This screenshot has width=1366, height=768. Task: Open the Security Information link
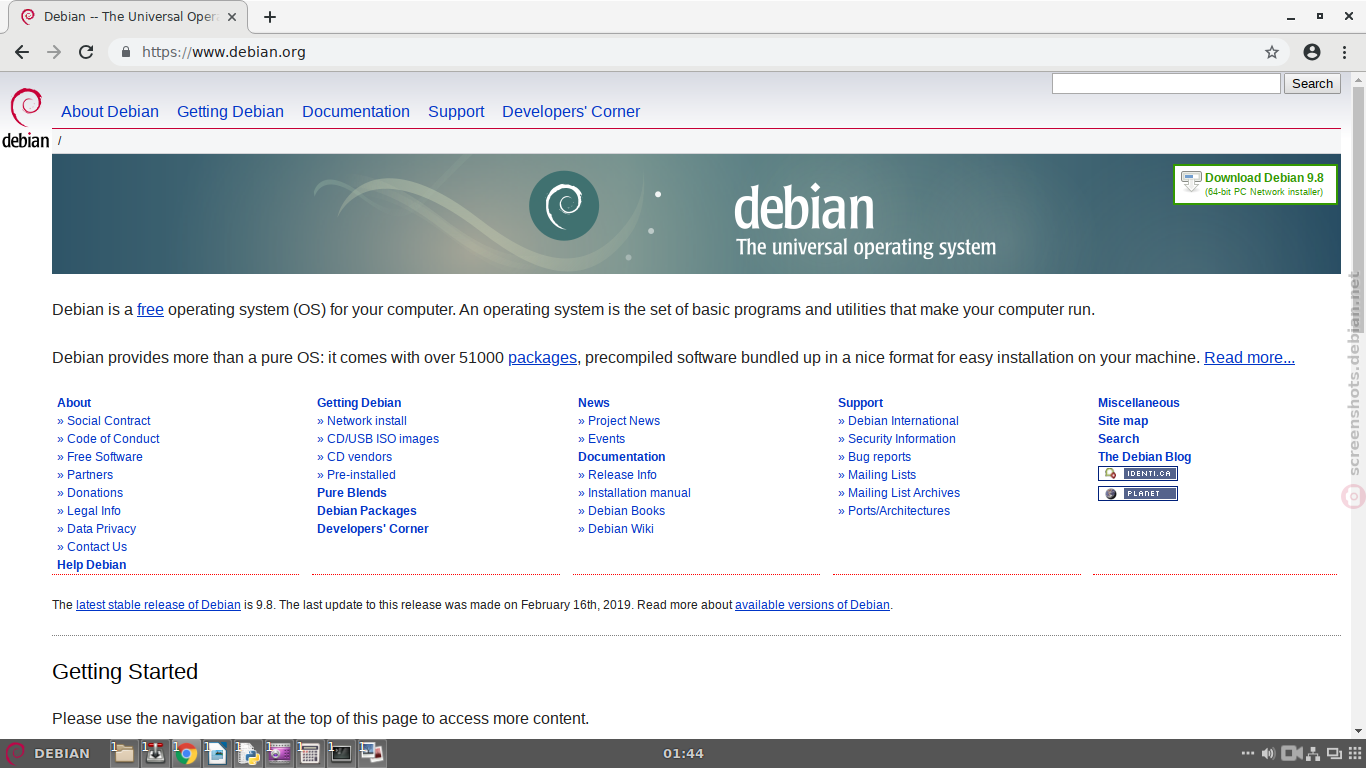pyautogui.click(x=902, y=439)
